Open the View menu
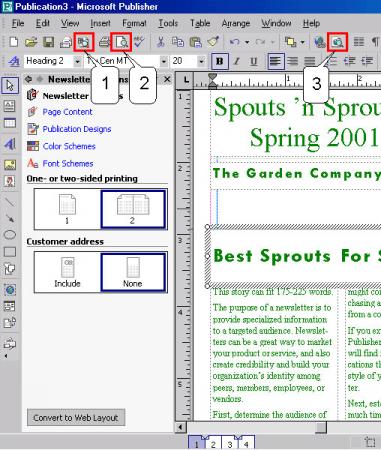The width and height of the screenshot is (381, 450). point(70,23)
